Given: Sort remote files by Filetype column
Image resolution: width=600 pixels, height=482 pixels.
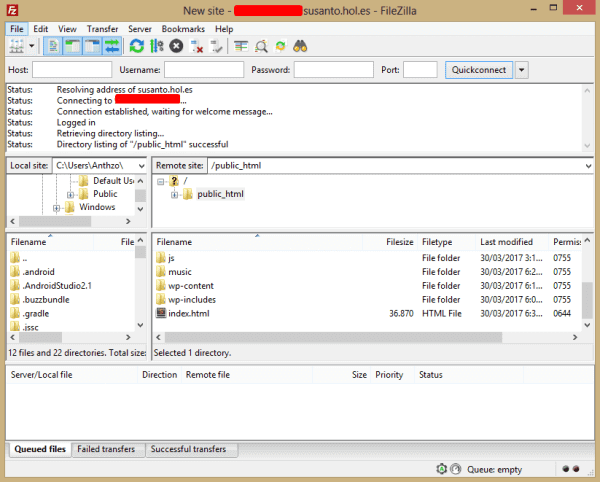Looking at the screenshot, I should coord(447,242).
